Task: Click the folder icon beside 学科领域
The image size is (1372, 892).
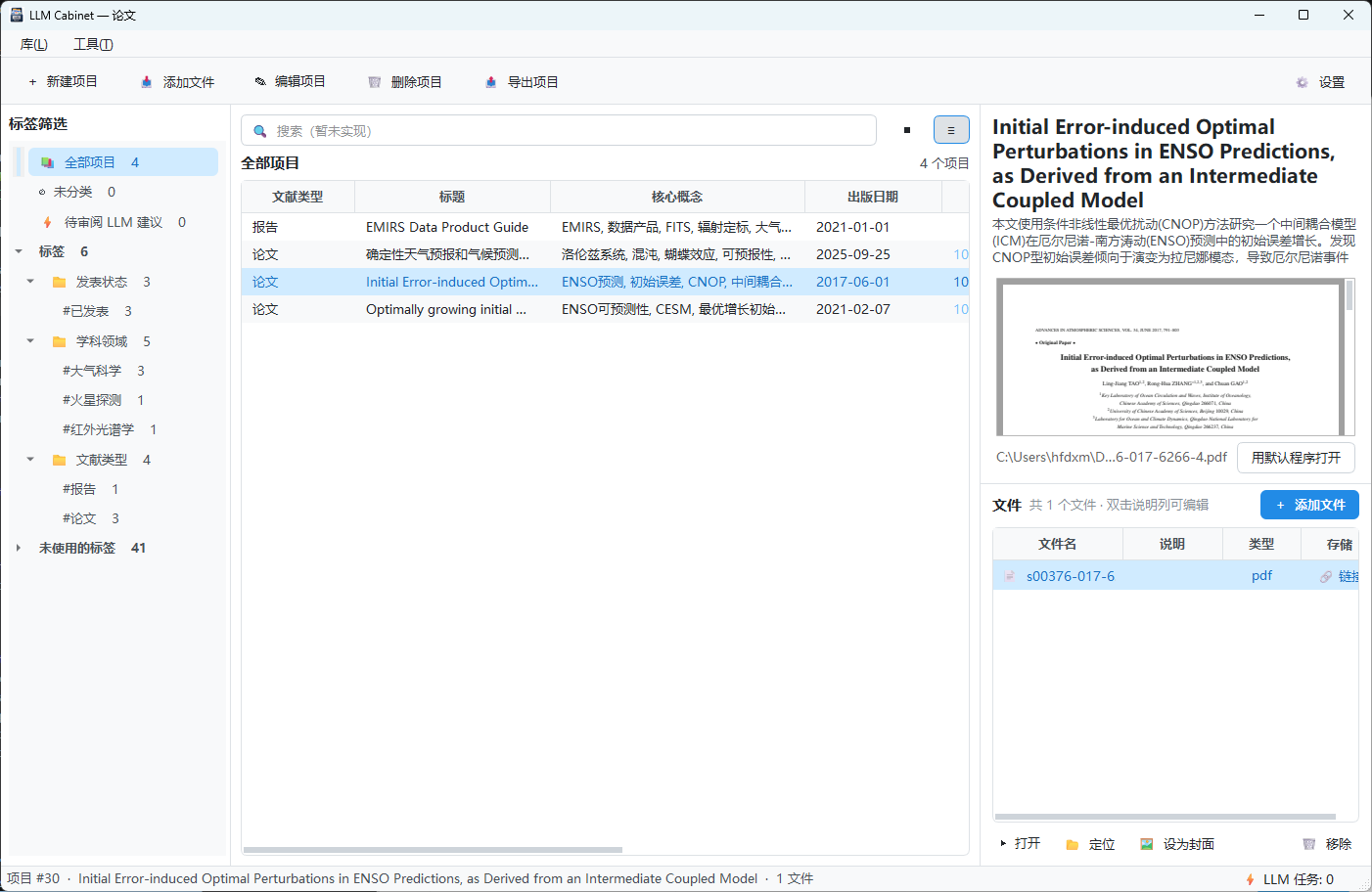Action: [x=59, y=341]
